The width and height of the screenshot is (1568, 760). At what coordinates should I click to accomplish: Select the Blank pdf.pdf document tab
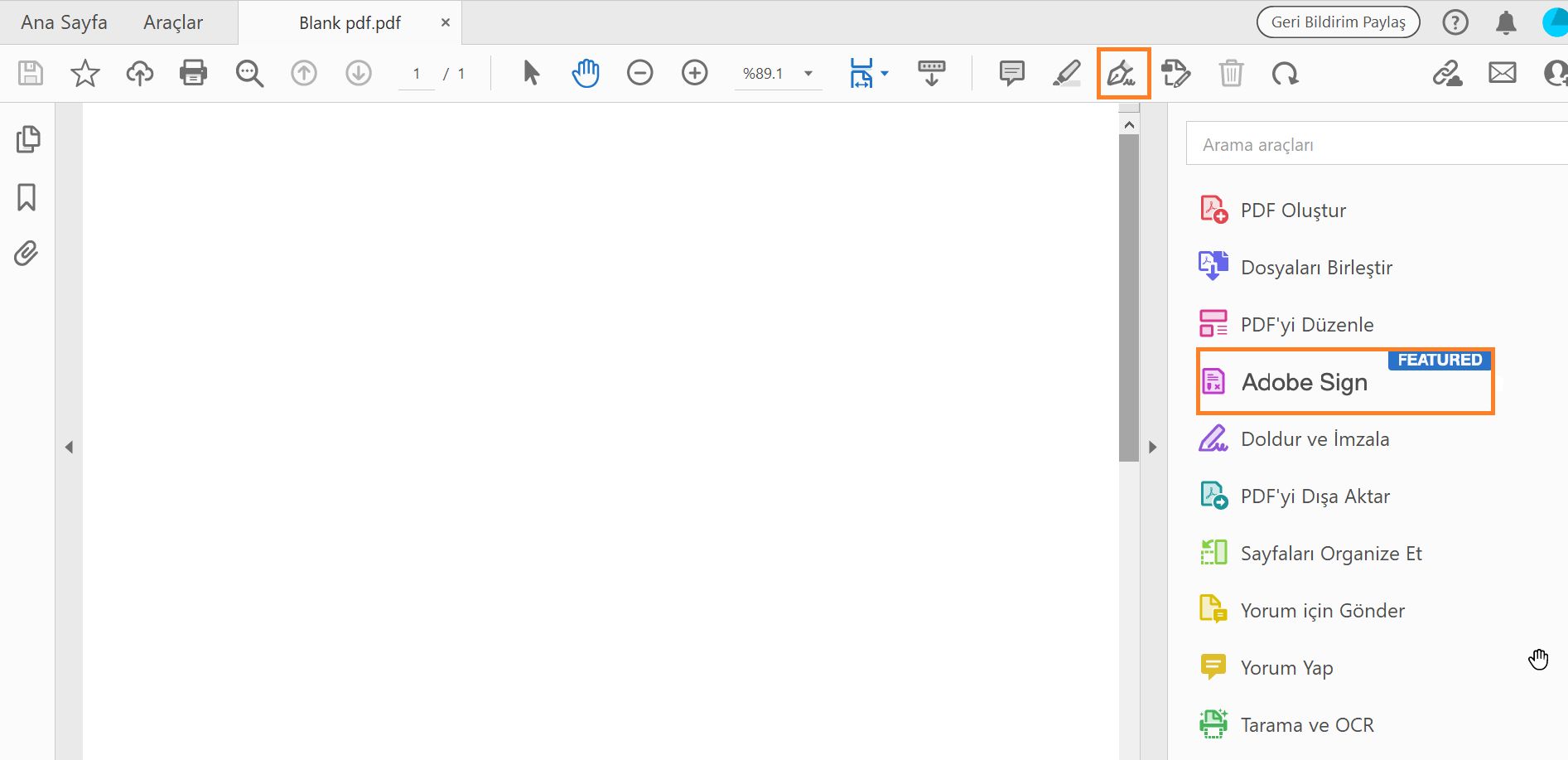coord(350,23)
